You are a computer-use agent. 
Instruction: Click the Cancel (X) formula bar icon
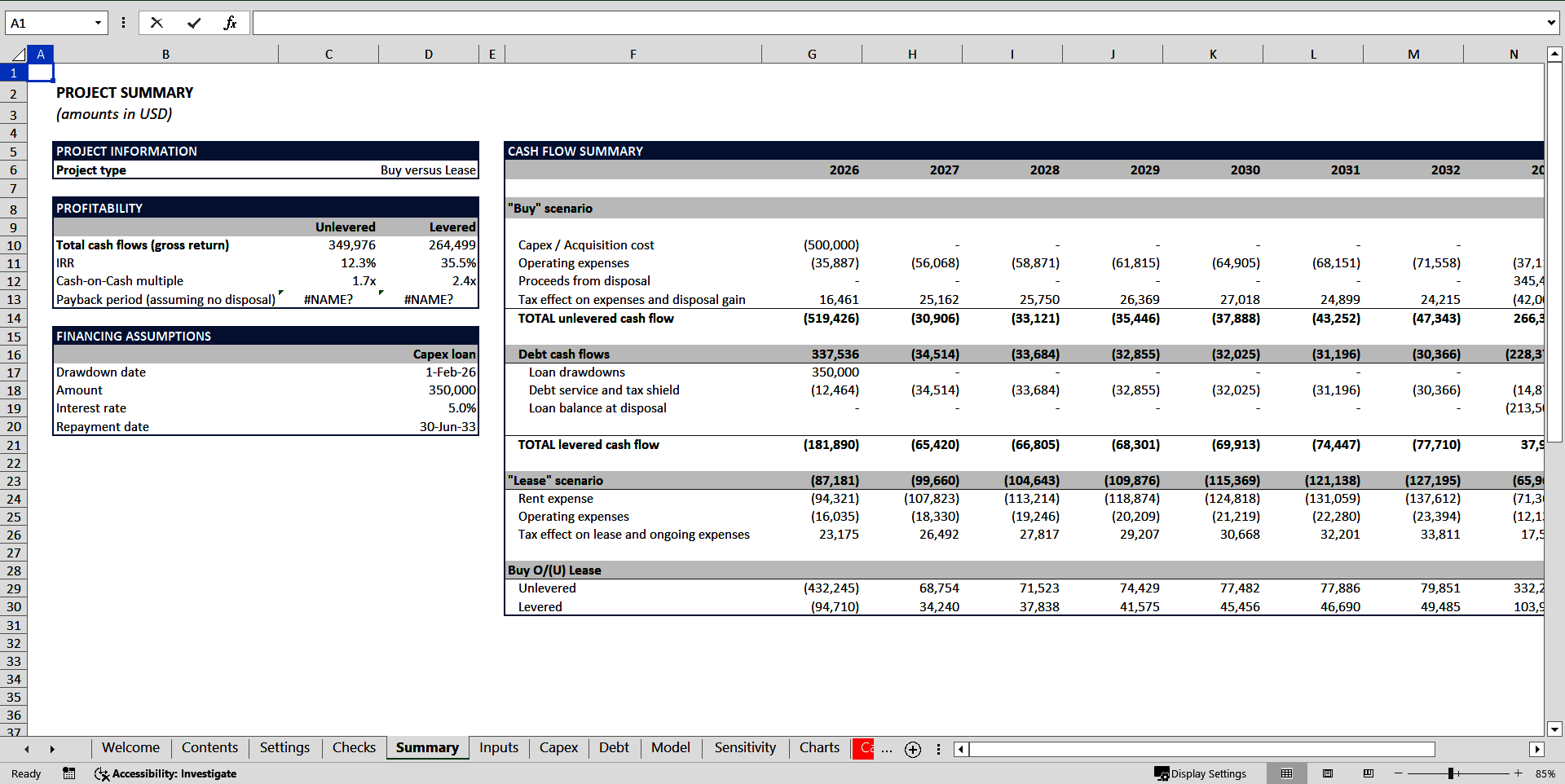click(156, 23)
